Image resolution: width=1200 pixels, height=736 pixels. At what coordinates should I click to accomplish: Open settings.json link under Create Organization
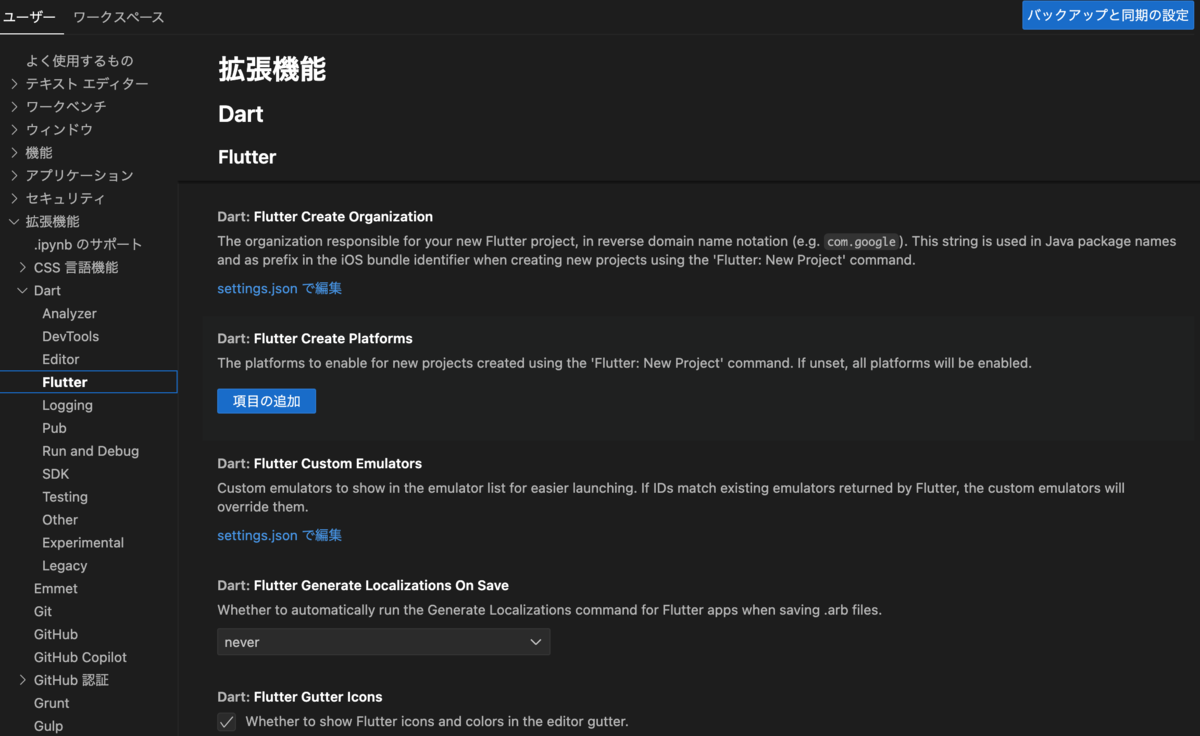point(280,288)
